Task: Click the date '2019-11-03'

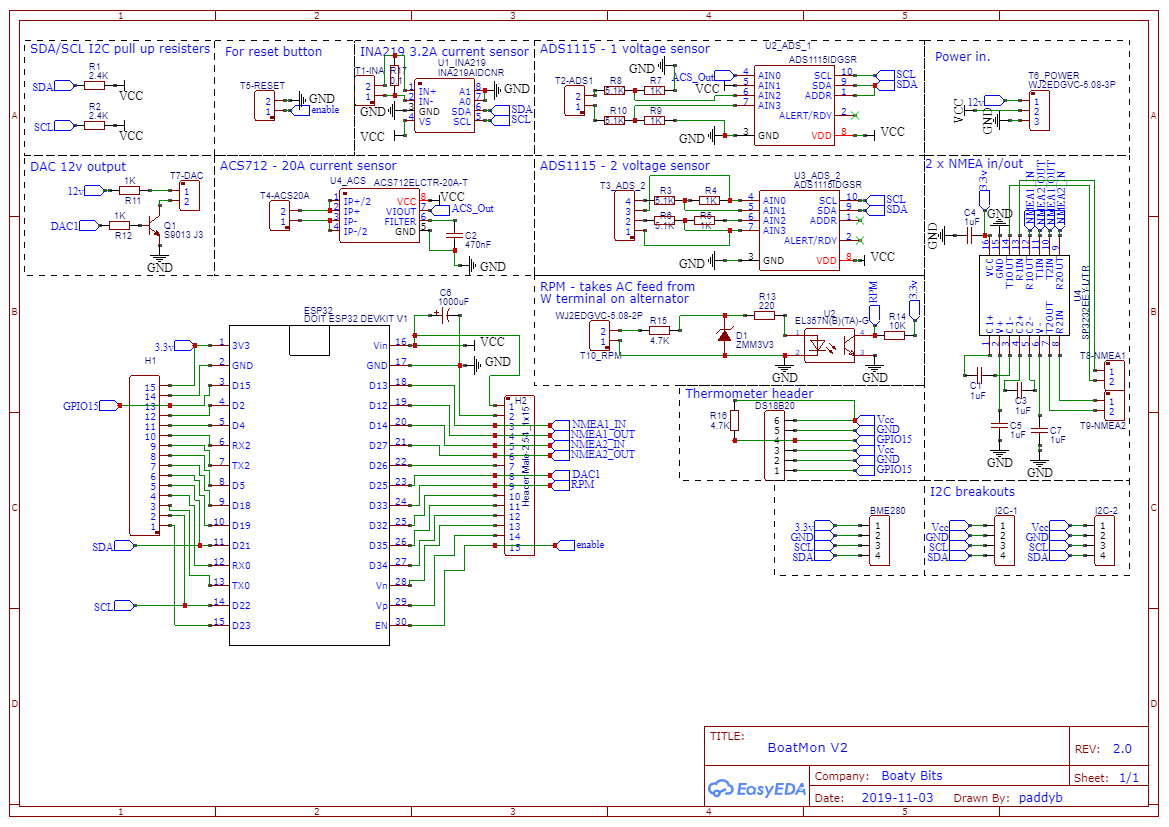Action: [x=897, y=797]
